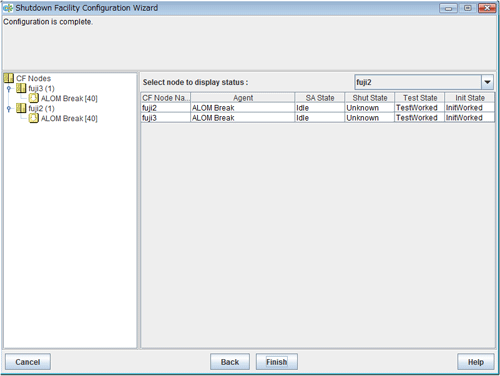Collapse the fuji2 tree node

(x=9, y=109)
